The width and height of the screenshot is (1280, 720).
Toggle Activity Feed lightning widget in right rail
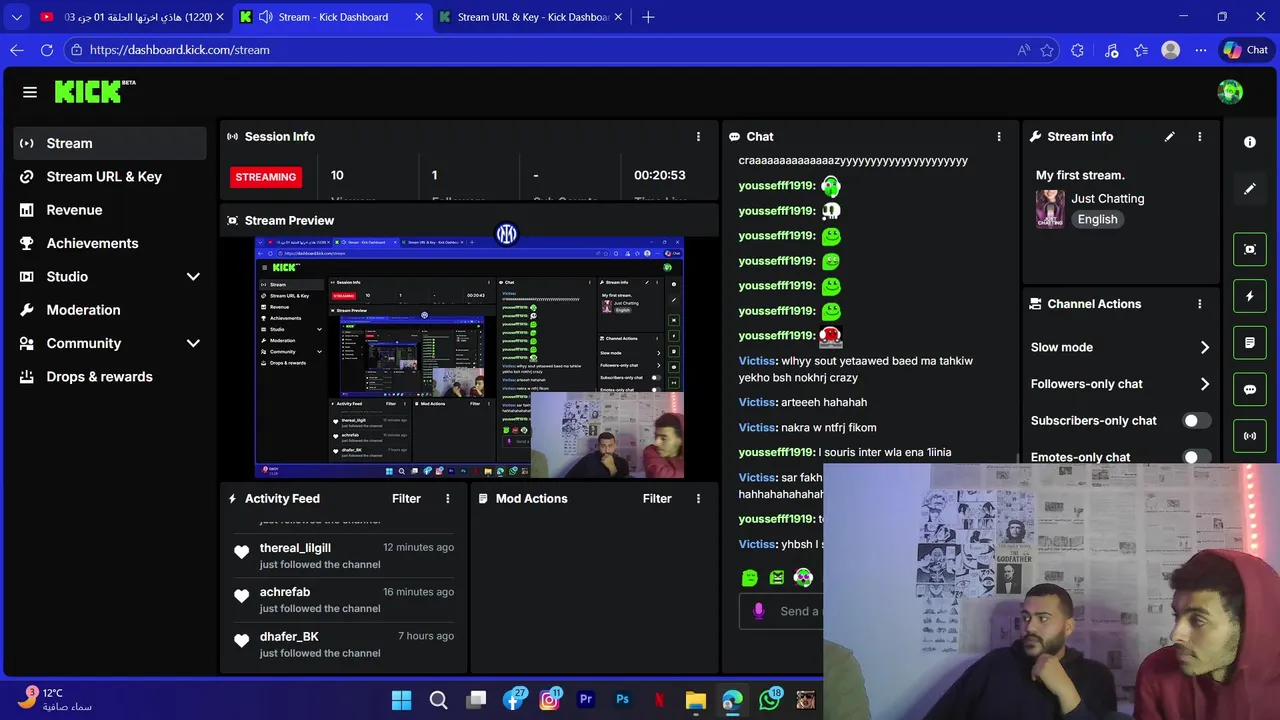click(1250, 296)
